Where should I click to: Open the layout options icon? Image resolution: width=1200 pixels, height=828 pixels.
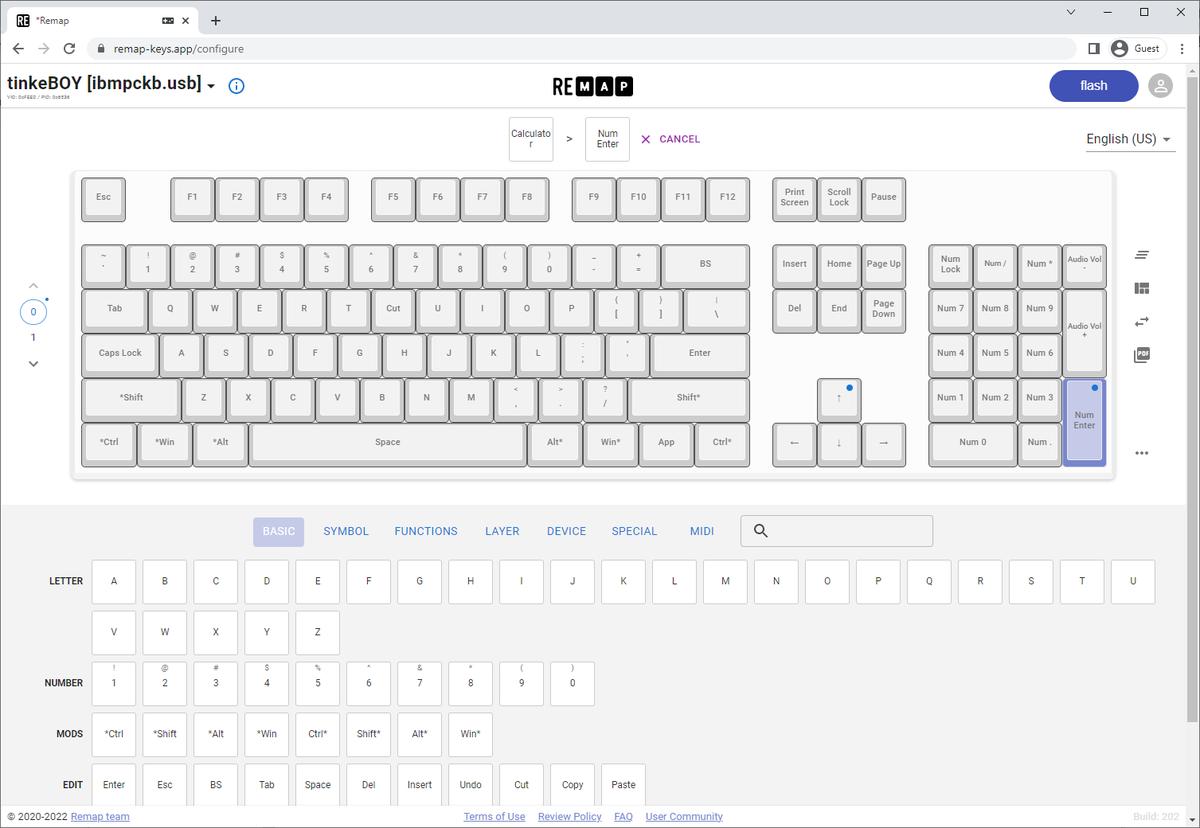click(x=1142, y=288)
